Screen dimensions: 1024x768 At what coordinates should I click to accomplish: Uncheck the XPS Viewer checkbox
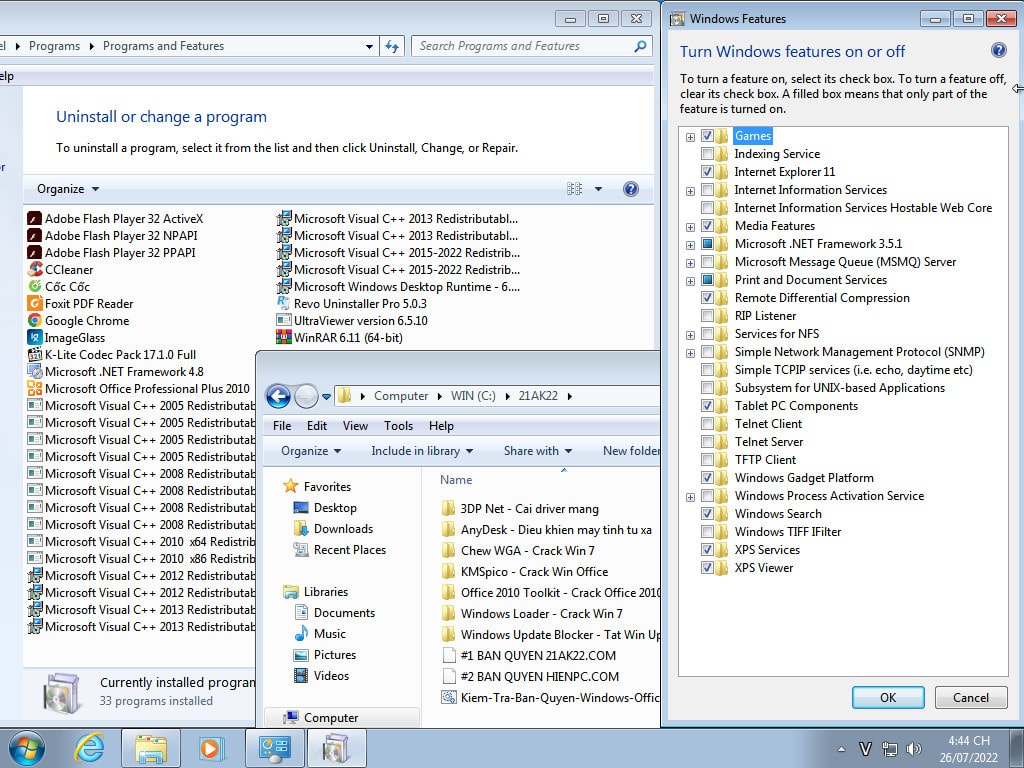[x=707, y=568]
